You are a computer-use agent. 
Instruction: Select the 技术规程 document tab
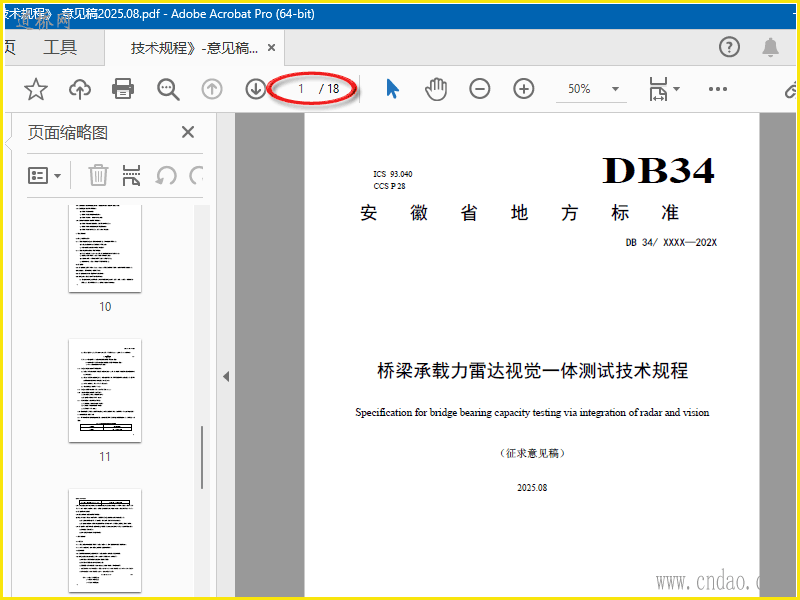click(x=194, y=48)
